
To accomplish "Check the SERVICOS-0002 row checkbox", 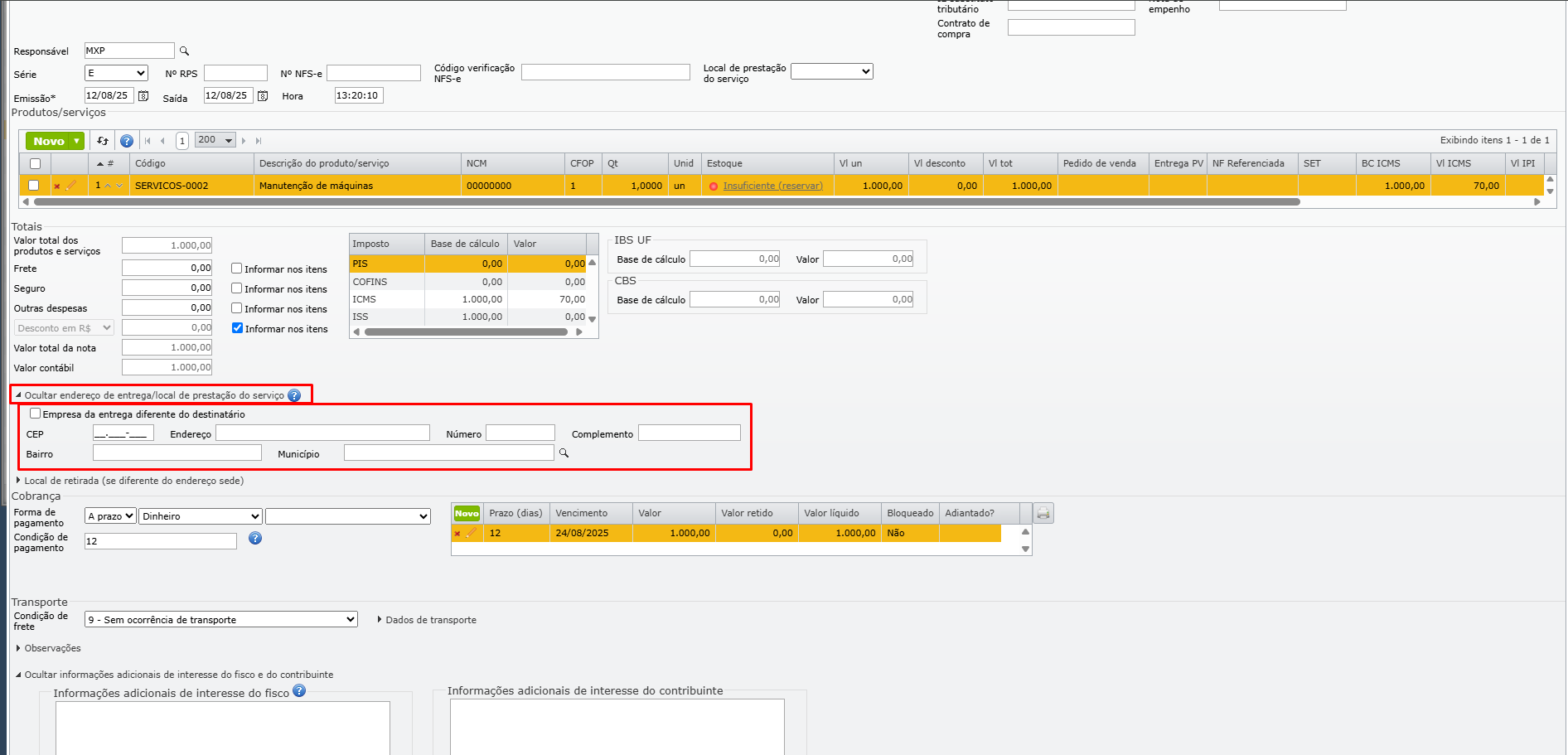I will tap(34, 186).
